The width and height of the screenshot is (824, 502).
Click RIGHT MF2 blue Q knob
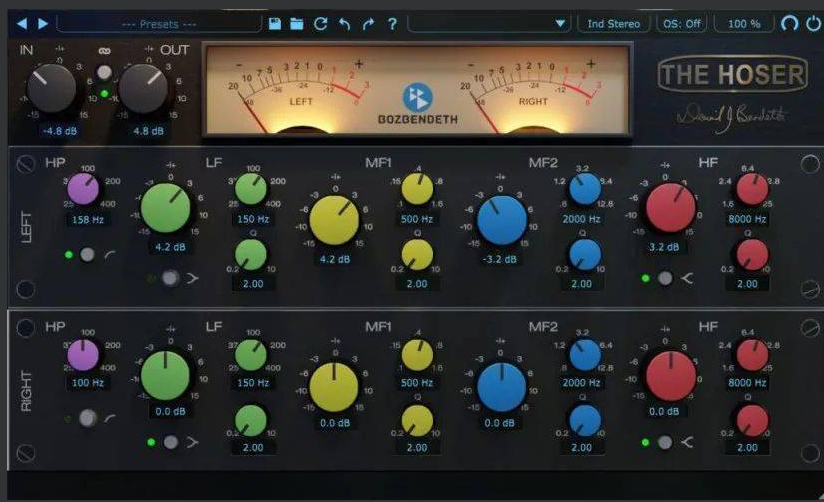[585, 421]
